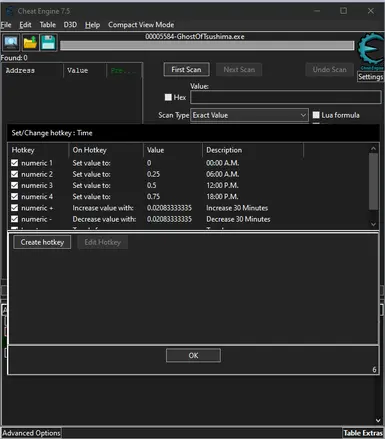Click the Create hotkey button

[x=42, y=242]
